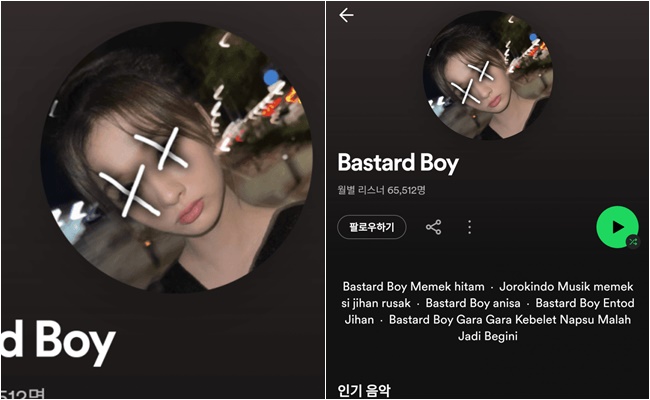The width and height of the screenshot is (650, 400).
Task: Tap the green play button
Action: click(617, 226)
